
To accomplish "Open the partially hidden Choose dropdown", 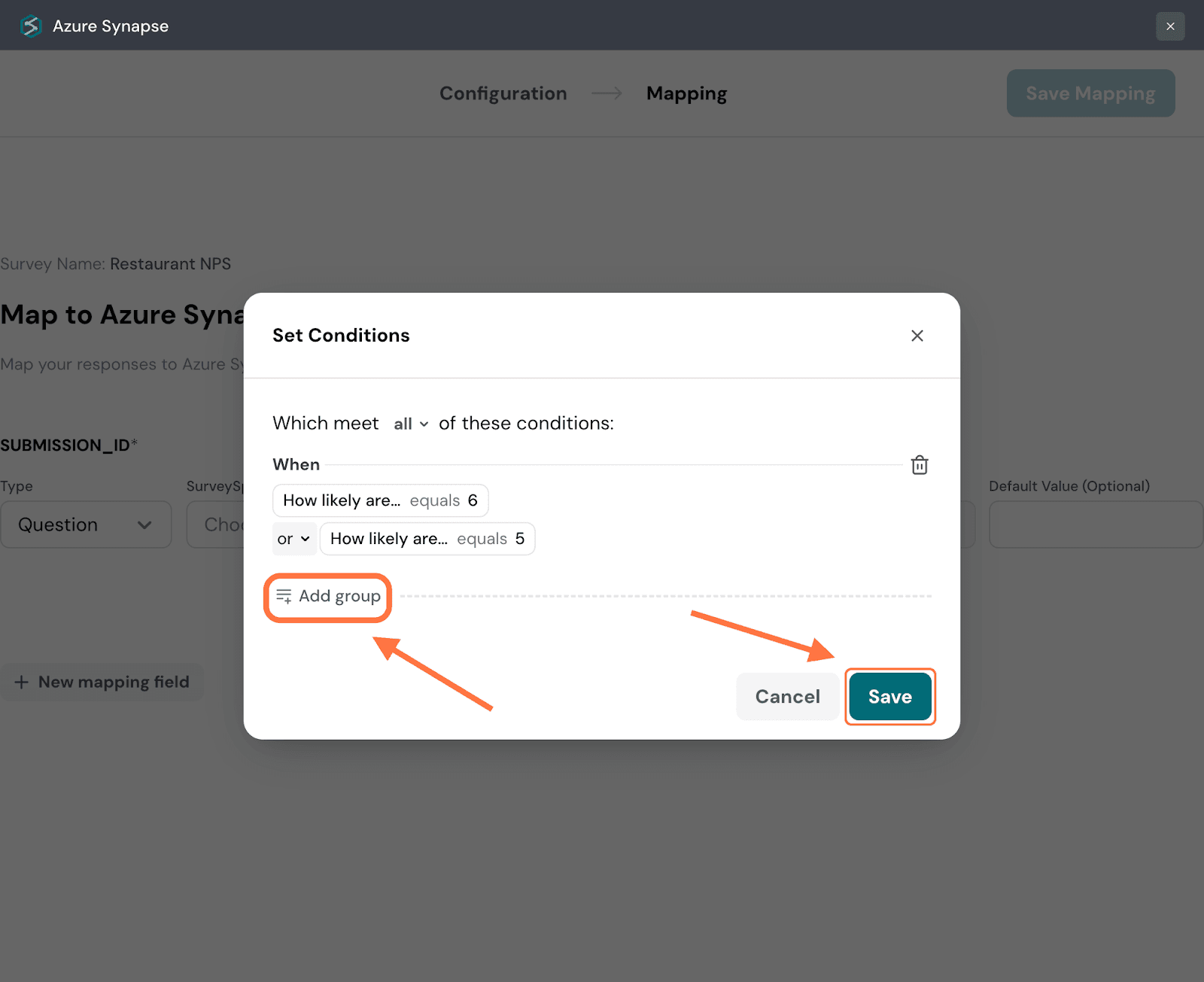I will [x=216, y=524].
